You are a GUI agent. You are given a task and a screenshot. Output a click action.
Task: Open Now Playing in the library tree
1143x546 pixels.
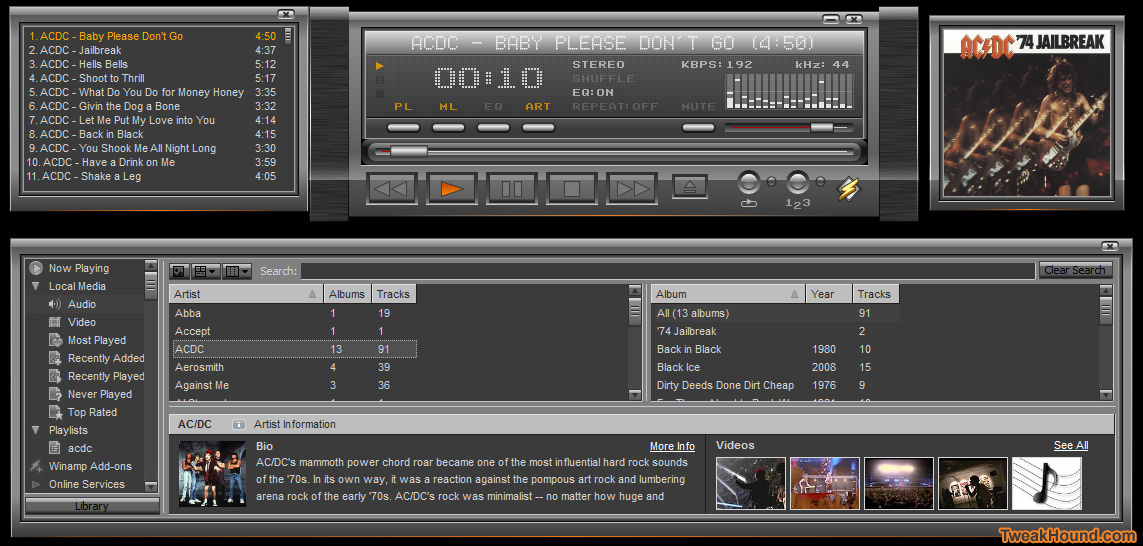79,268
